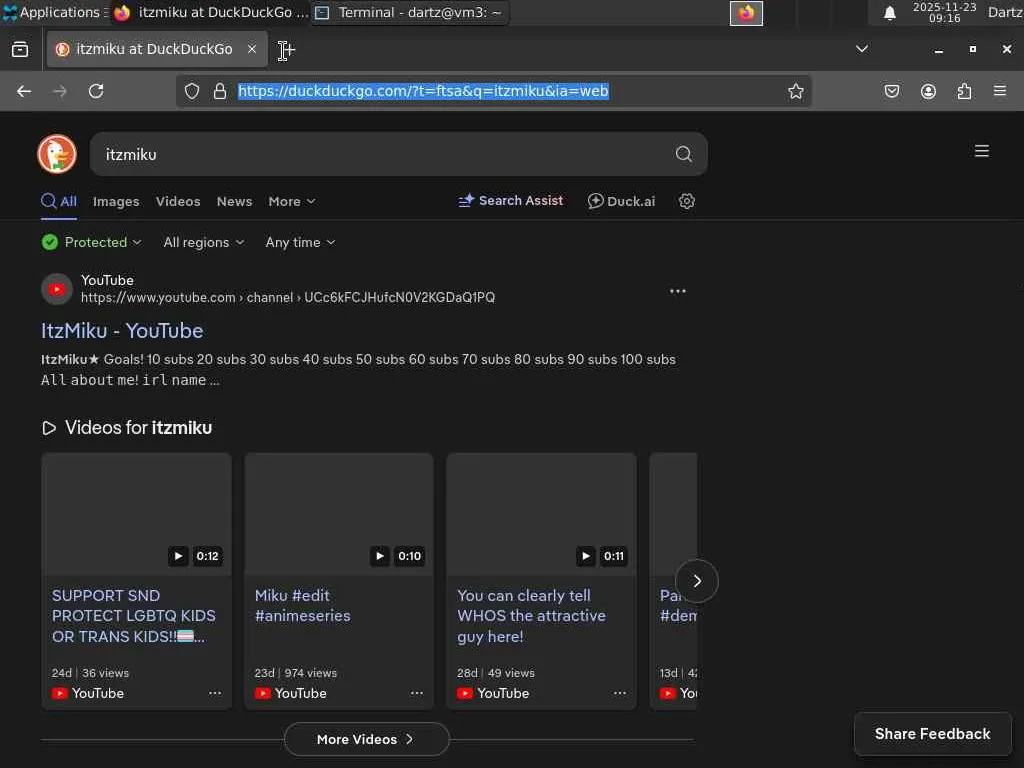The image size is (1024, 768).
Task: Open the DuckDuckGo hamburger side menu
Action: (982, 152)
